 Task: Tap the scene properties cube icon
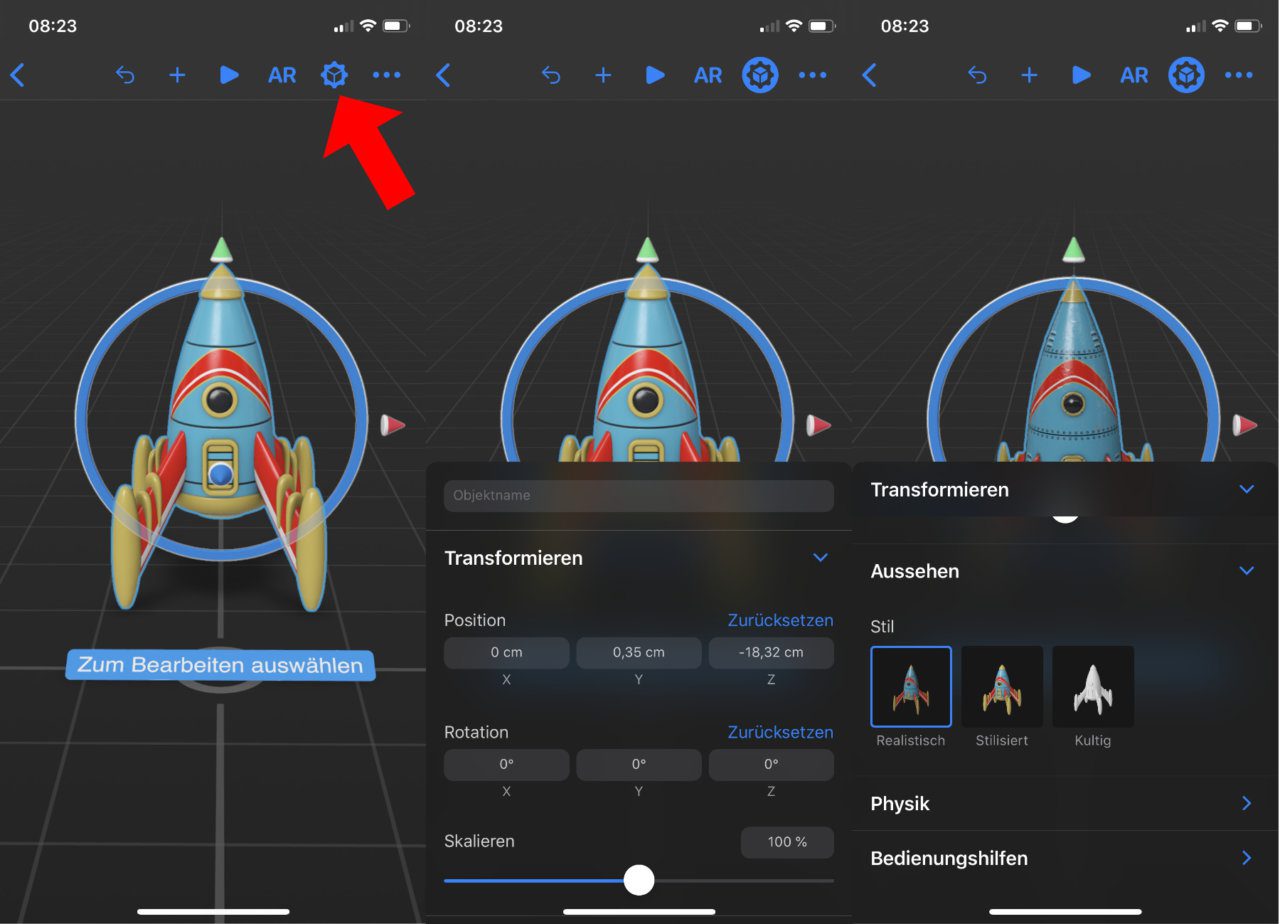[334, 75]
